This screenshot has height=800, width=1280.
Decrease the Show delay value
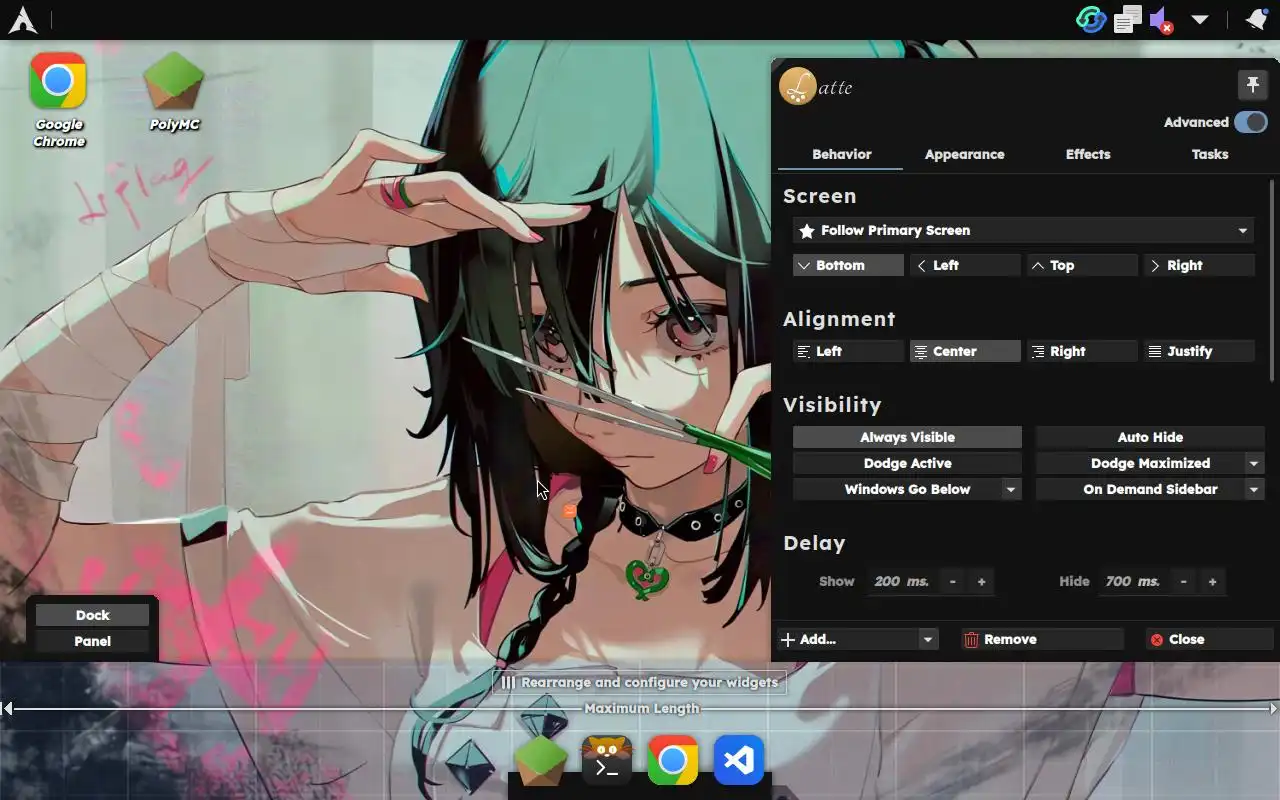click(953, 581)
